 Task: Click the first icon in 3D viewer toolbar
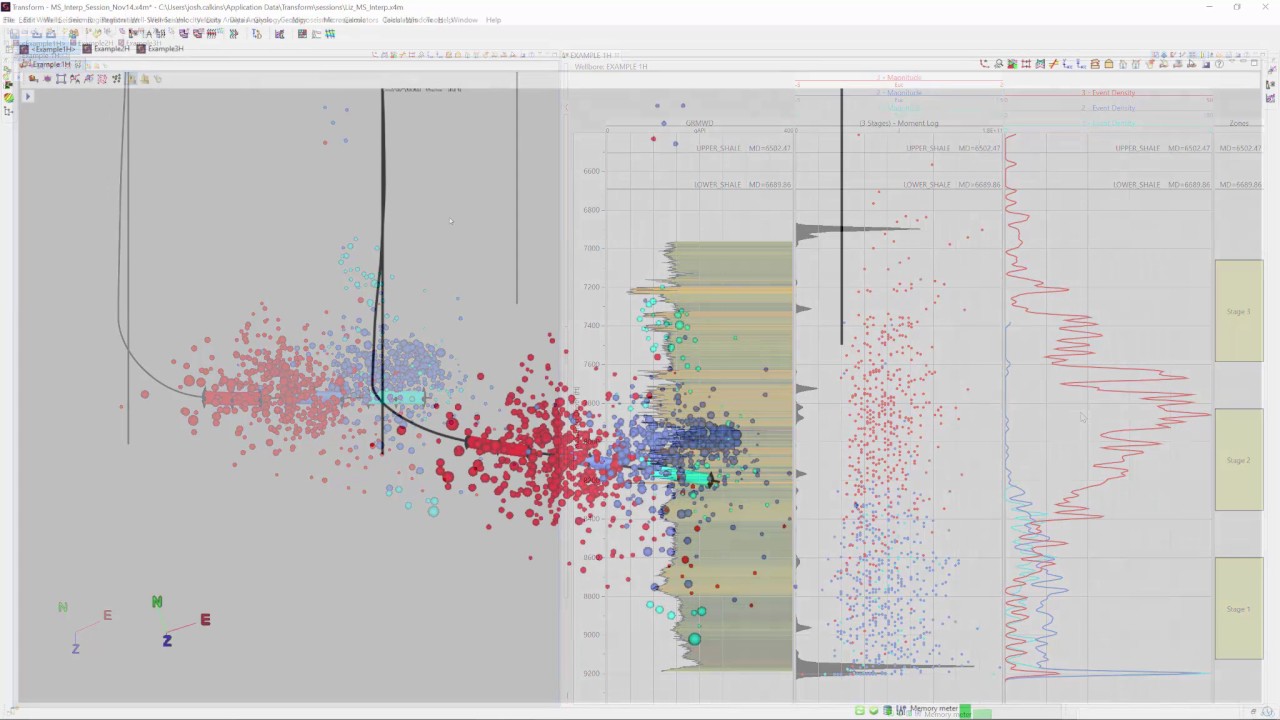pyautogui.click(x=32, y=78)
